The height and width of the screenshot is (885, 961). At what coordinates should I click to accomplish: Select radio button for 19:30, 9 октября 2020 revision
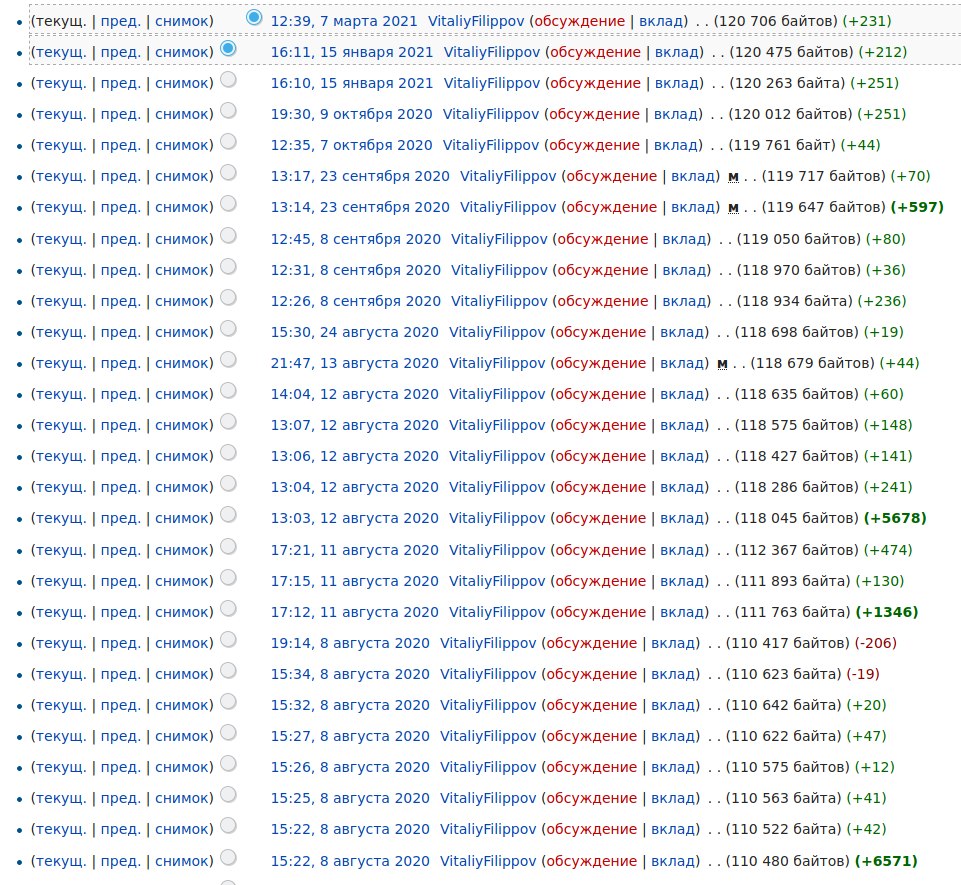pos(228,110)
